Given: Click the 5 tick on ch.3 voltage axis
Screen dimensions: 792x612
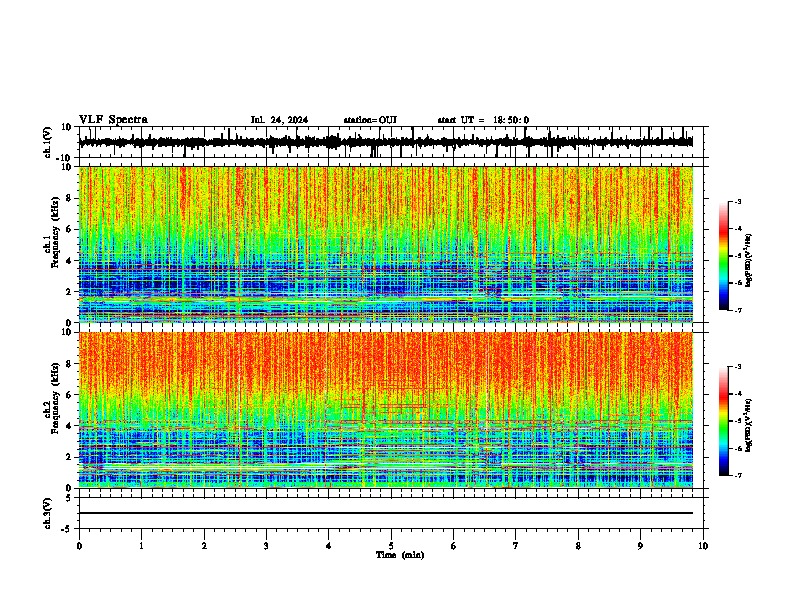Looking at the screenshot, I should (69, 497).
